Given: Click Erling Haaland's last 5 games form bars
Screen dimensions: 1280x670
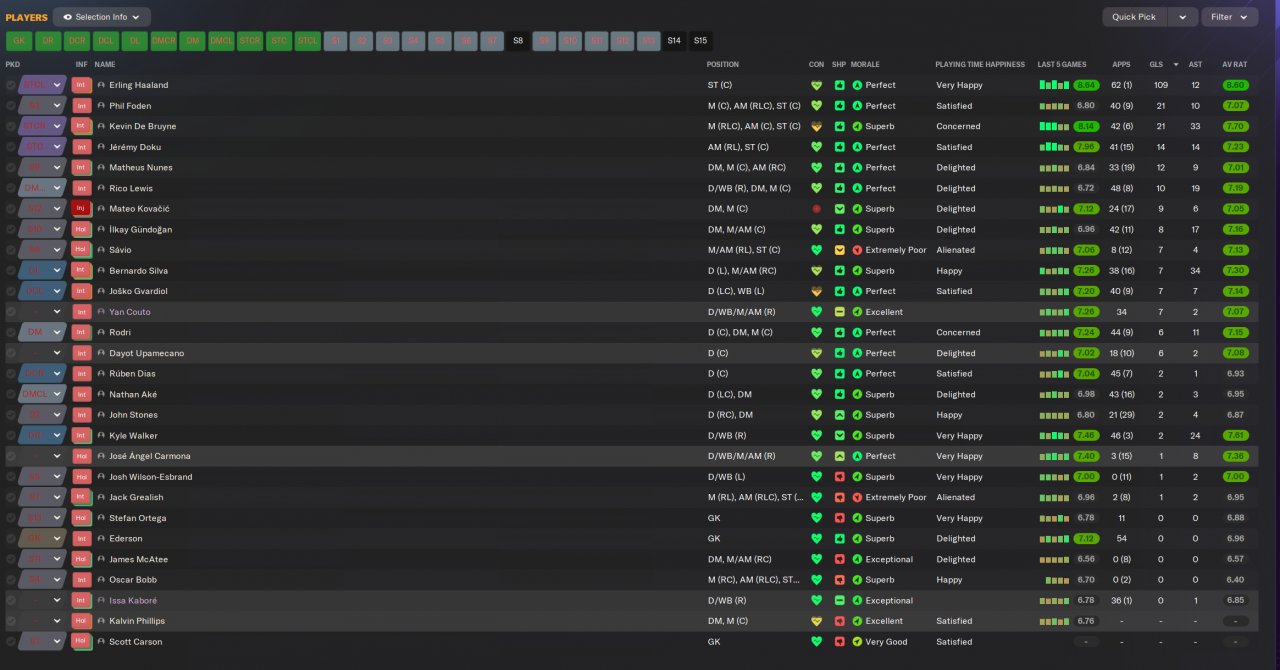Looking at the screenshot, I should click(1054, 85).
